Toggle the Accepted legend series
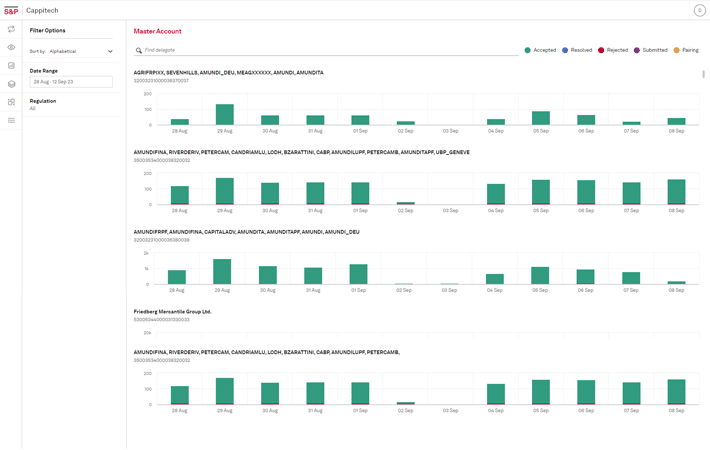Screen dimensions: 710x450 click(540, 50)
